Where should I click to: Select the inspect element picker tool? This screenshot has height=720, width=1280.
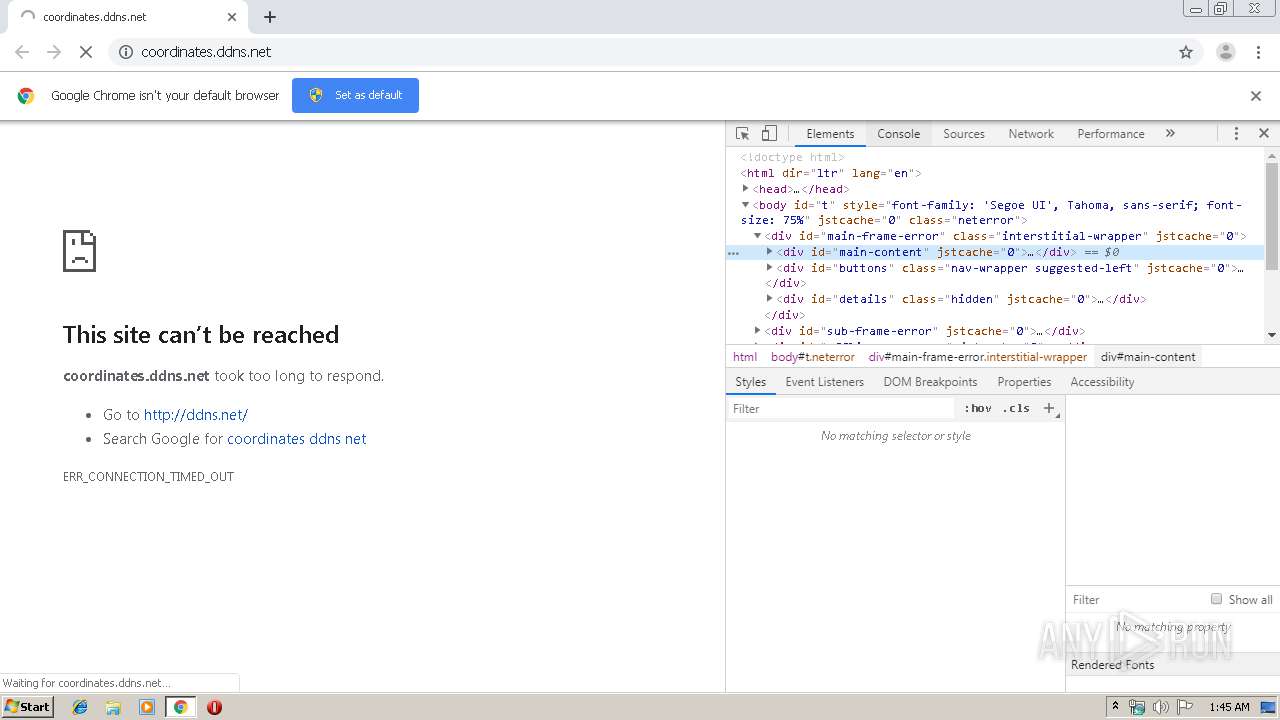click(x=743, y=133)
